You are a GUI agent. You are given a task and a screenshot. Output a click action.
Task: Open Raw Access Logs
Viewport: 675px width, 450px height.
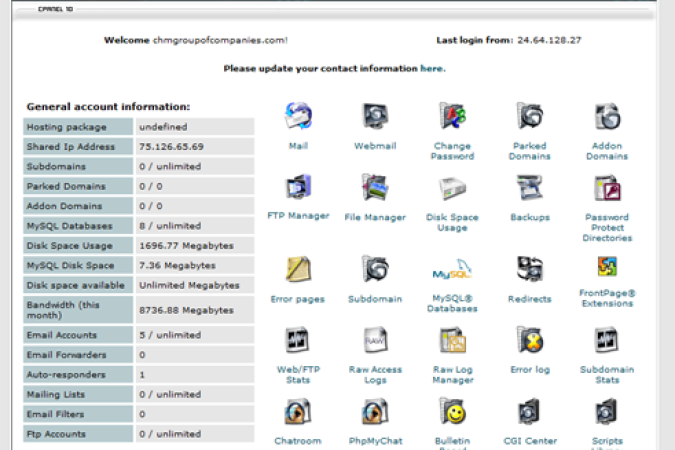[375, 341]
